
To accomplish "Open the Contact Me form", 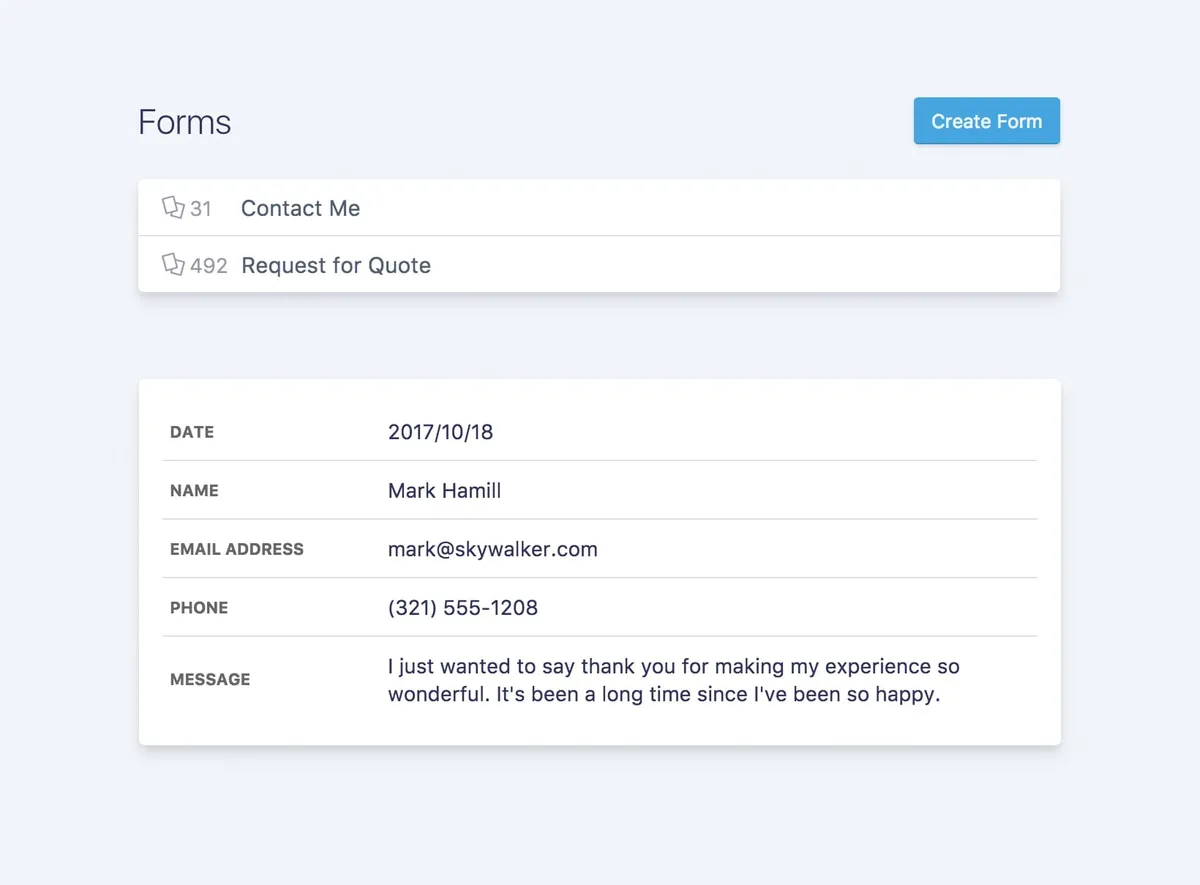I will (x=300, y=209).
